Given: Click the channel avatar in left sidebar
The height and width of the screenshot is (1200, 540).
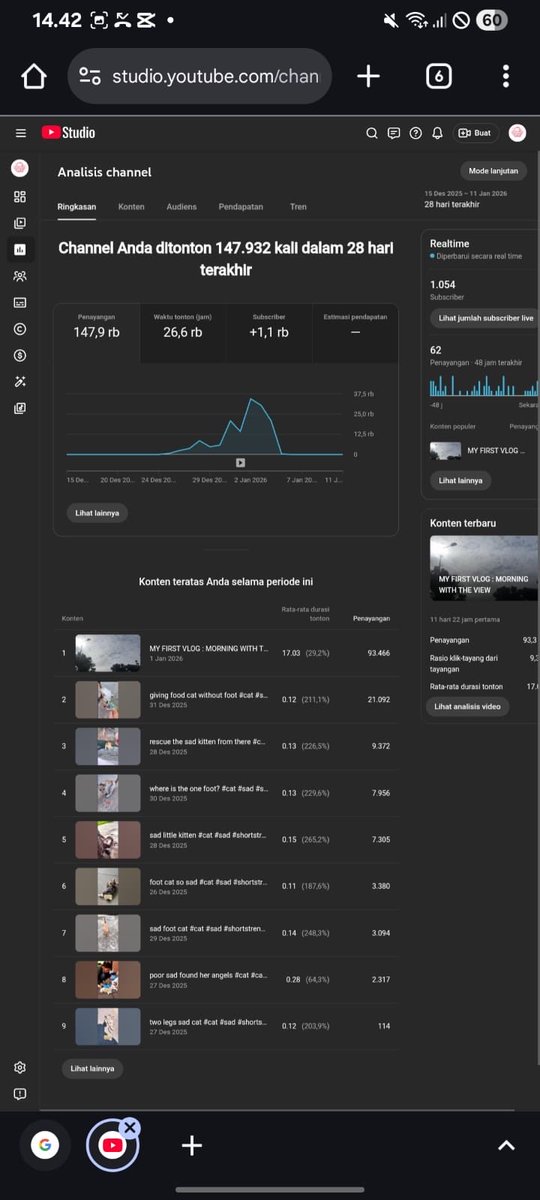Looking at the screenshot, I should point(20,168).
